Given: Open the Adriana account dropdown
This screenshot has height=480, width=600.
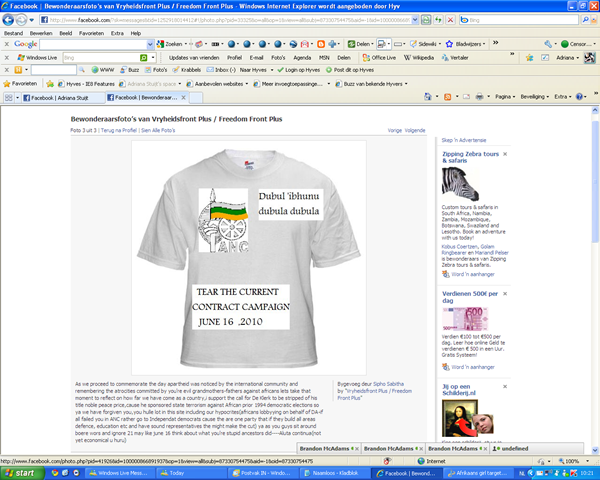Looking at the screenshot, I should click(567, 57).
